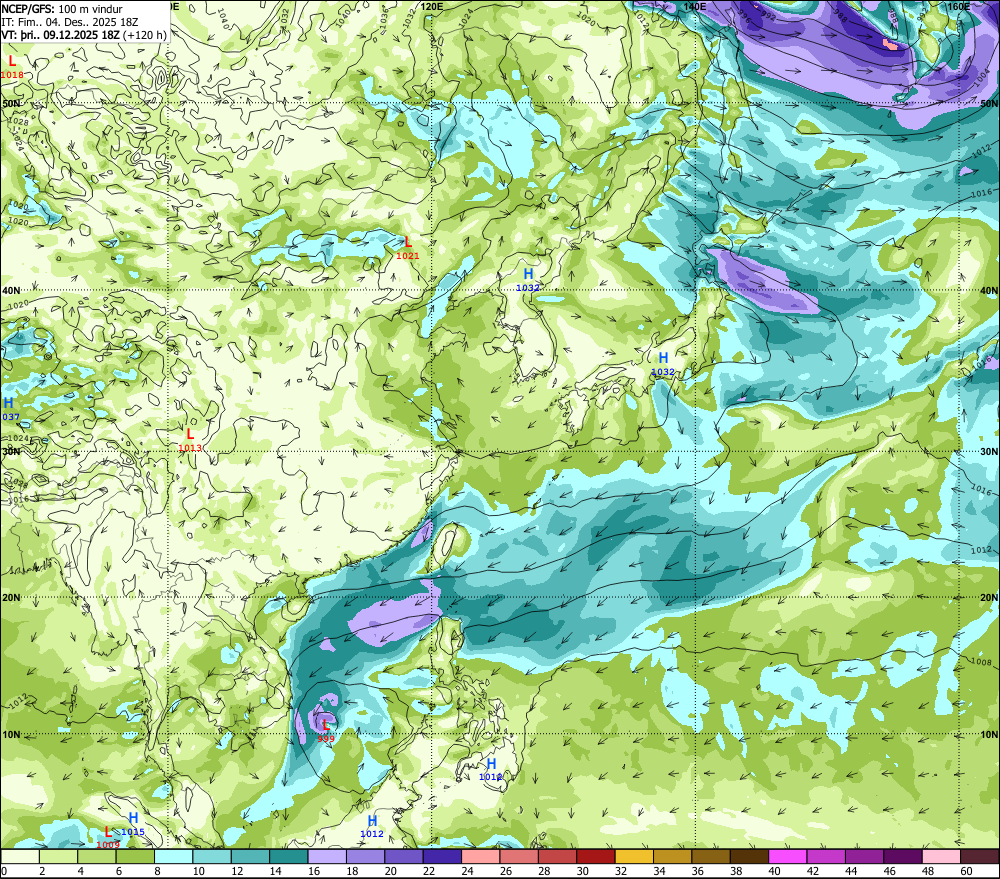Click the 120E longitude label
This screenshot has height=879, width=1000.
(432, 6)
